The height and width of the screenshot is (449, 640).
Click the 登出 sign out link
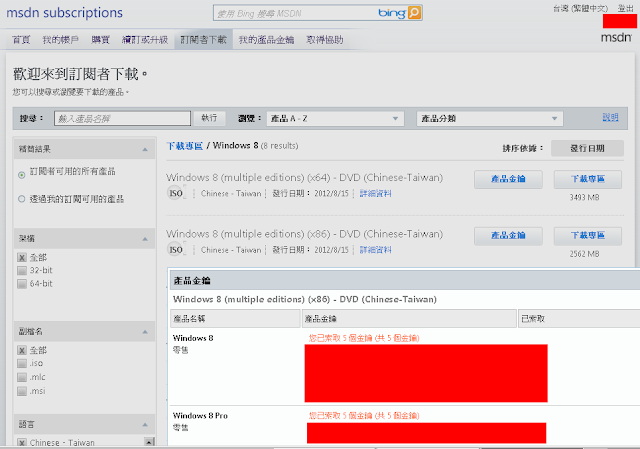(625, 8)
